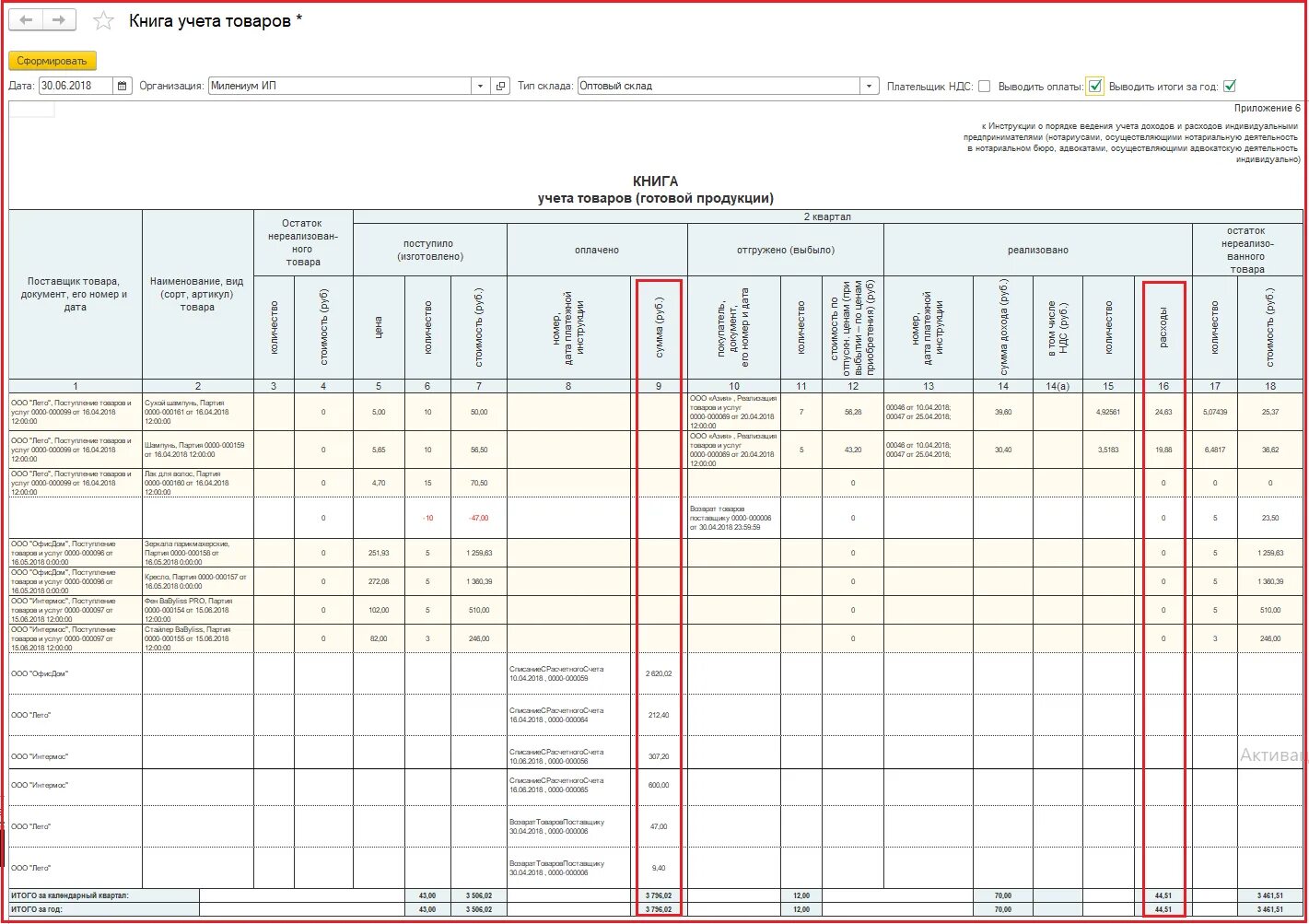This screenshot has height=924, width=1309.
Task: Click the КНИГА title heading
Action: click(656, 181)
